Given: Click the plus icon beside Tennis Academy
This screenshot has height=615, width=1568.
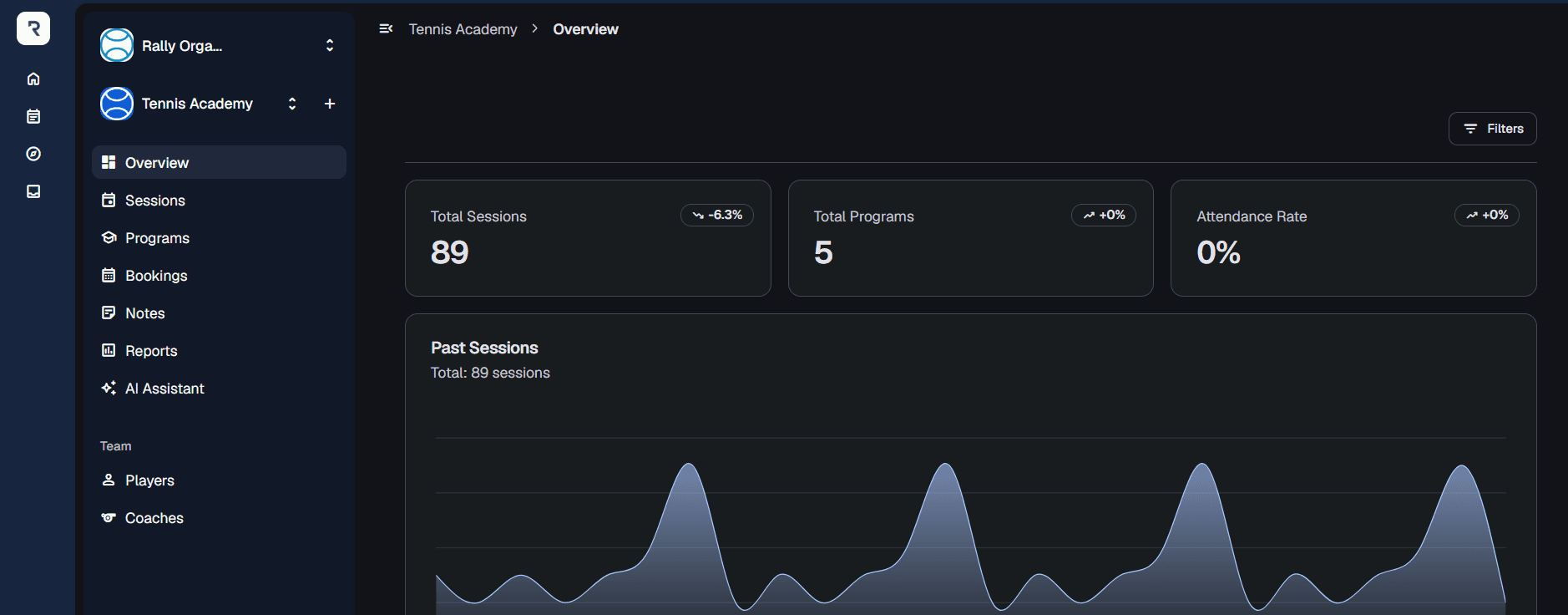Looking at the screenshot, I should 330,104.
